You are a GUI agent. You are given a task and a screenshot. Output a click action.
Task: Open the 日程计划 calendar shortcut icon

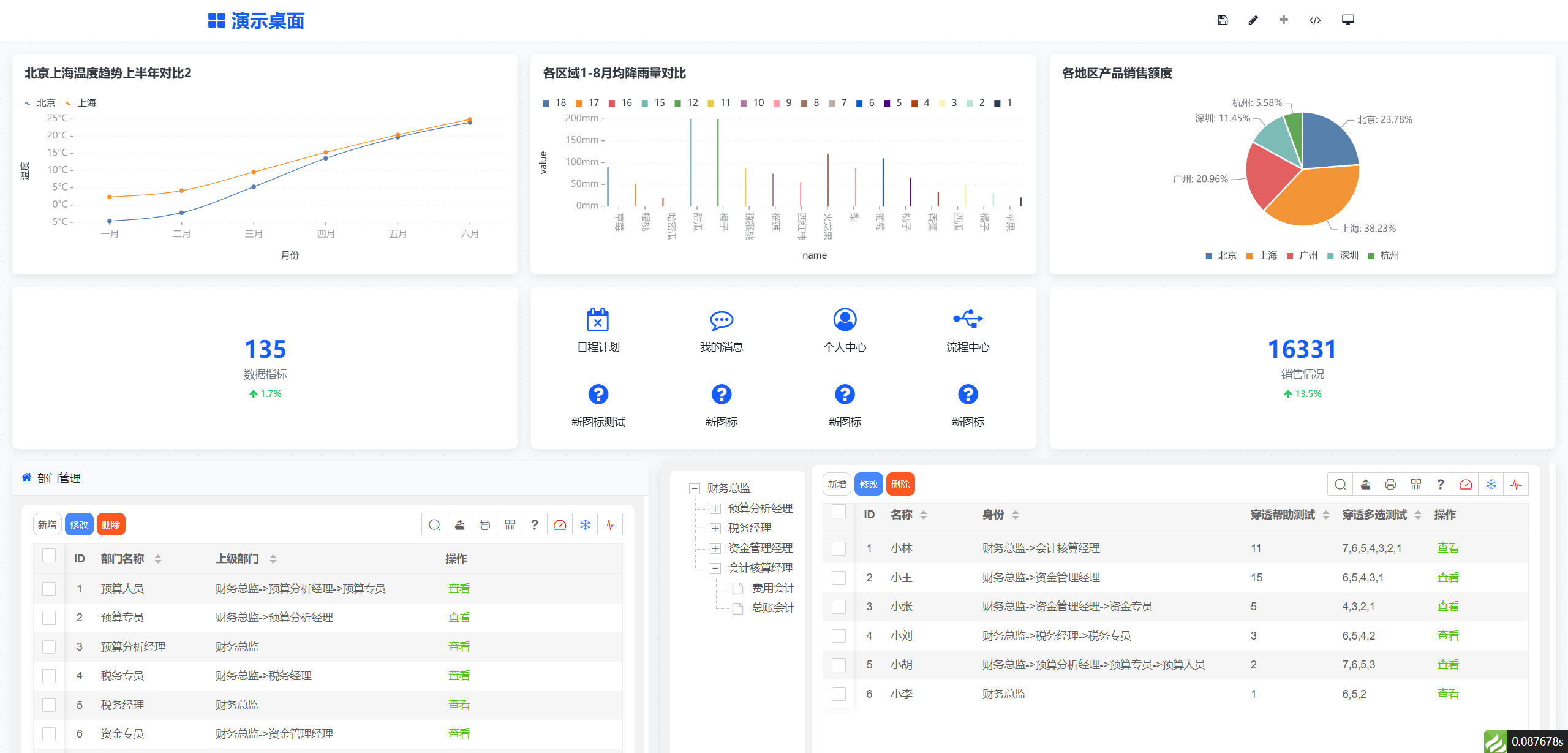[x=598, y=320]
